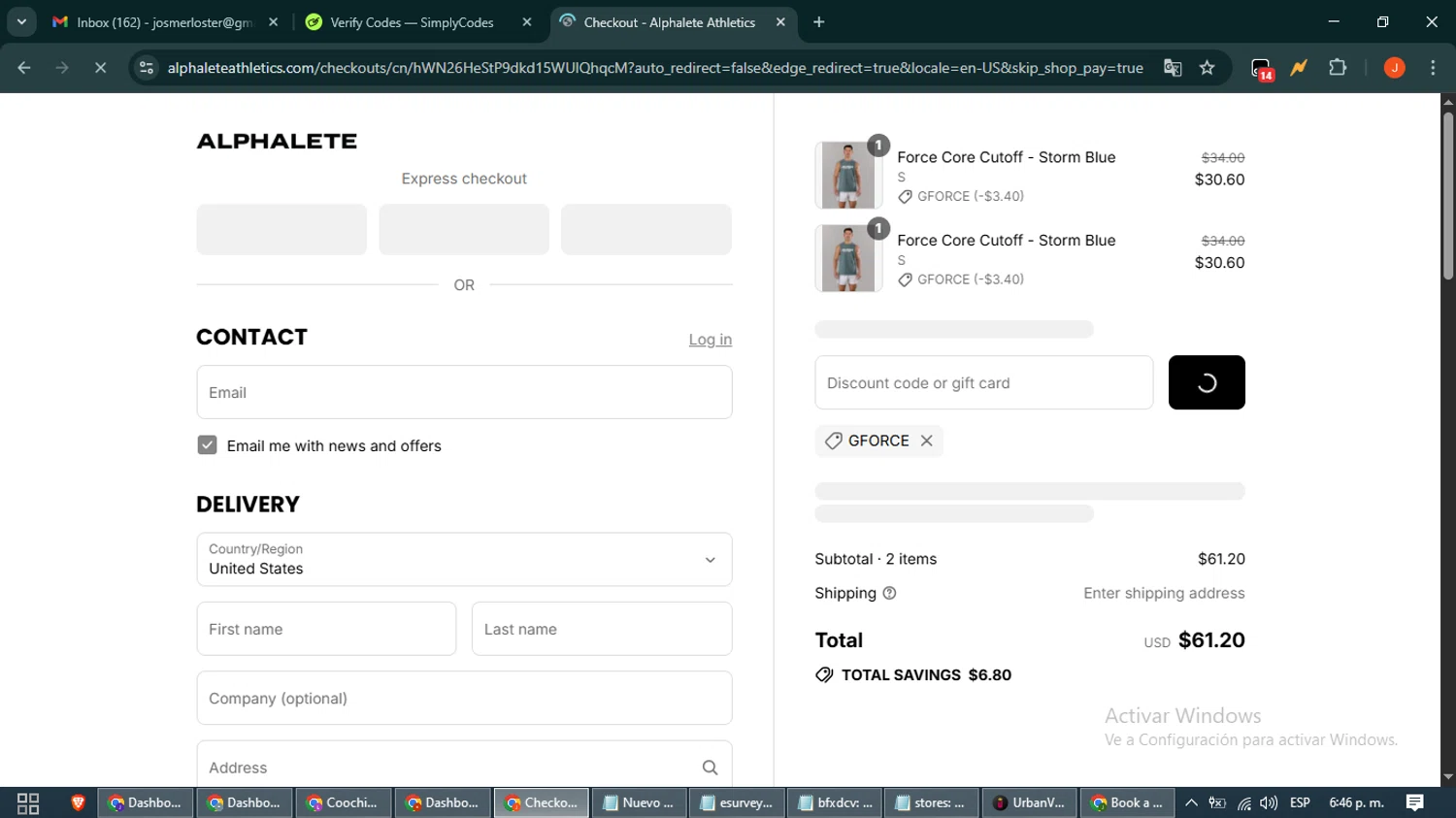Open the volume speaker tray icon

[1269, 802]
